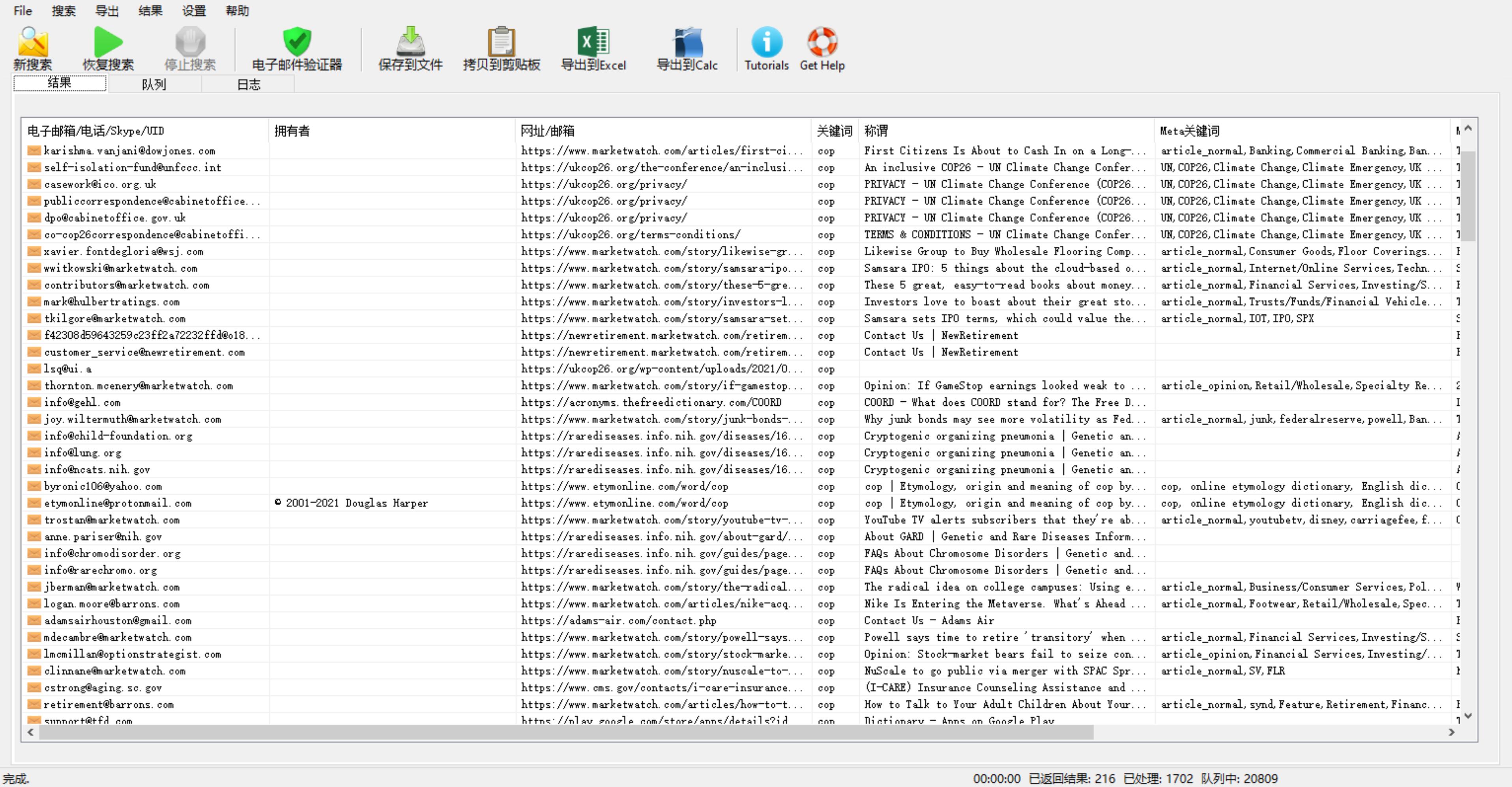Viewport: 1512px width, 787px height.
Task: Open the File menu
Action: point(23,11)
